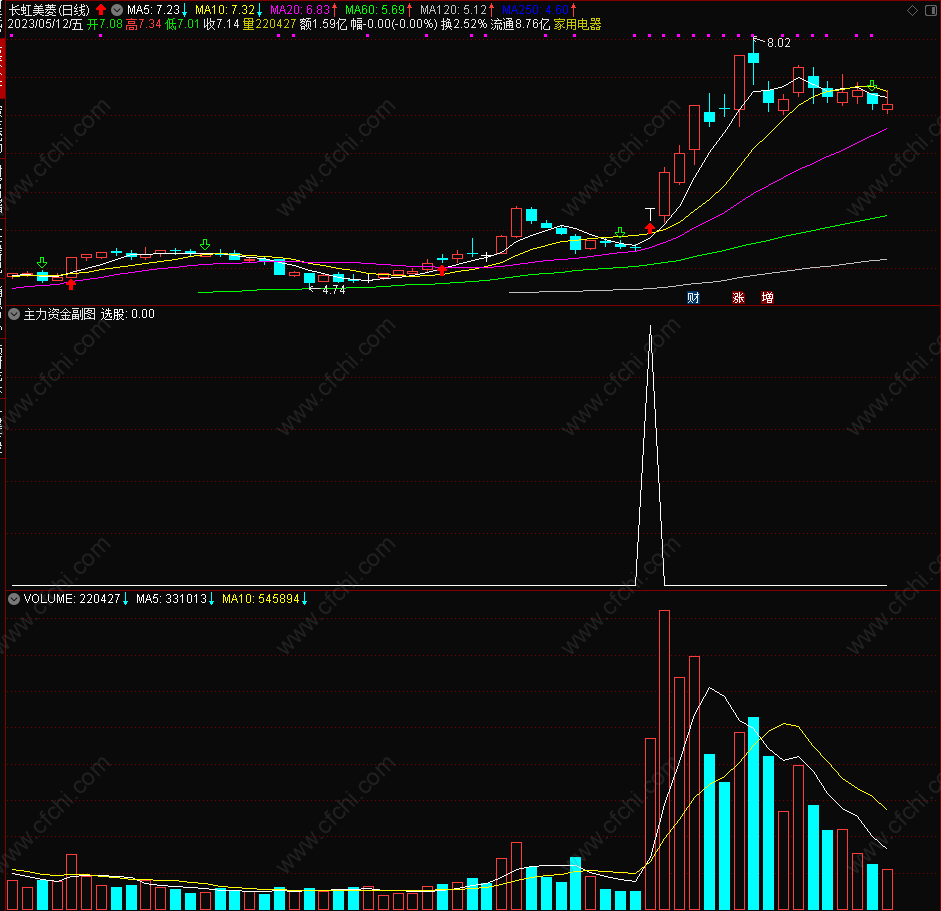Click the 收7.14 close price value

[x=221, y=24]
